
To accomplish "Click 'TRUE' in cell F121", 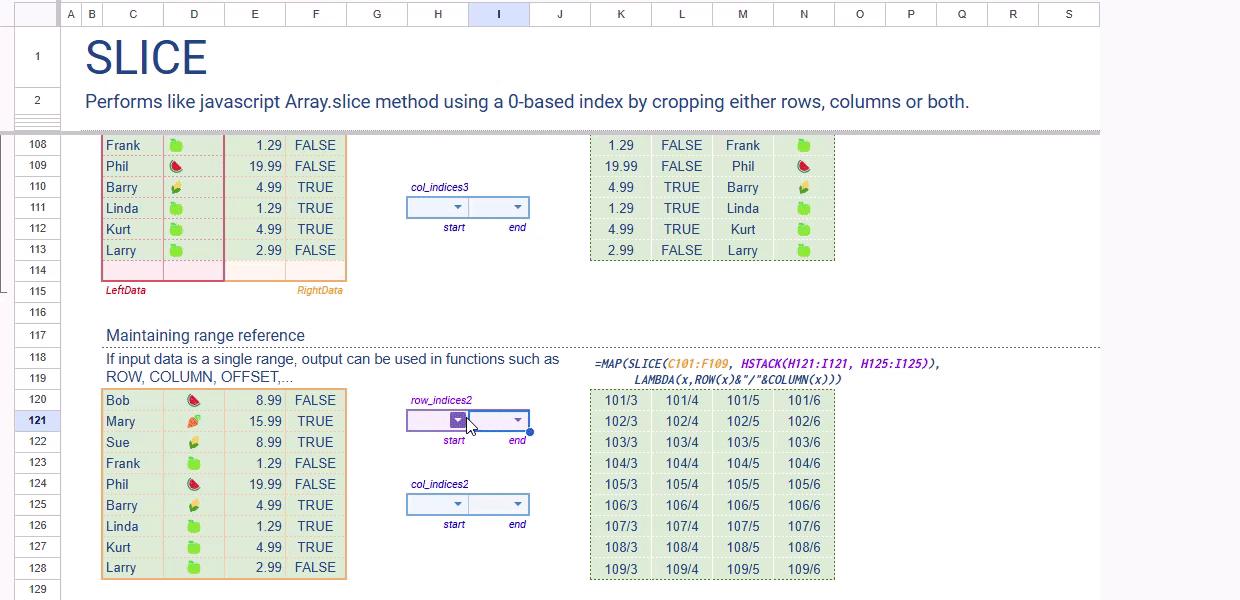I will coord(315,421).
